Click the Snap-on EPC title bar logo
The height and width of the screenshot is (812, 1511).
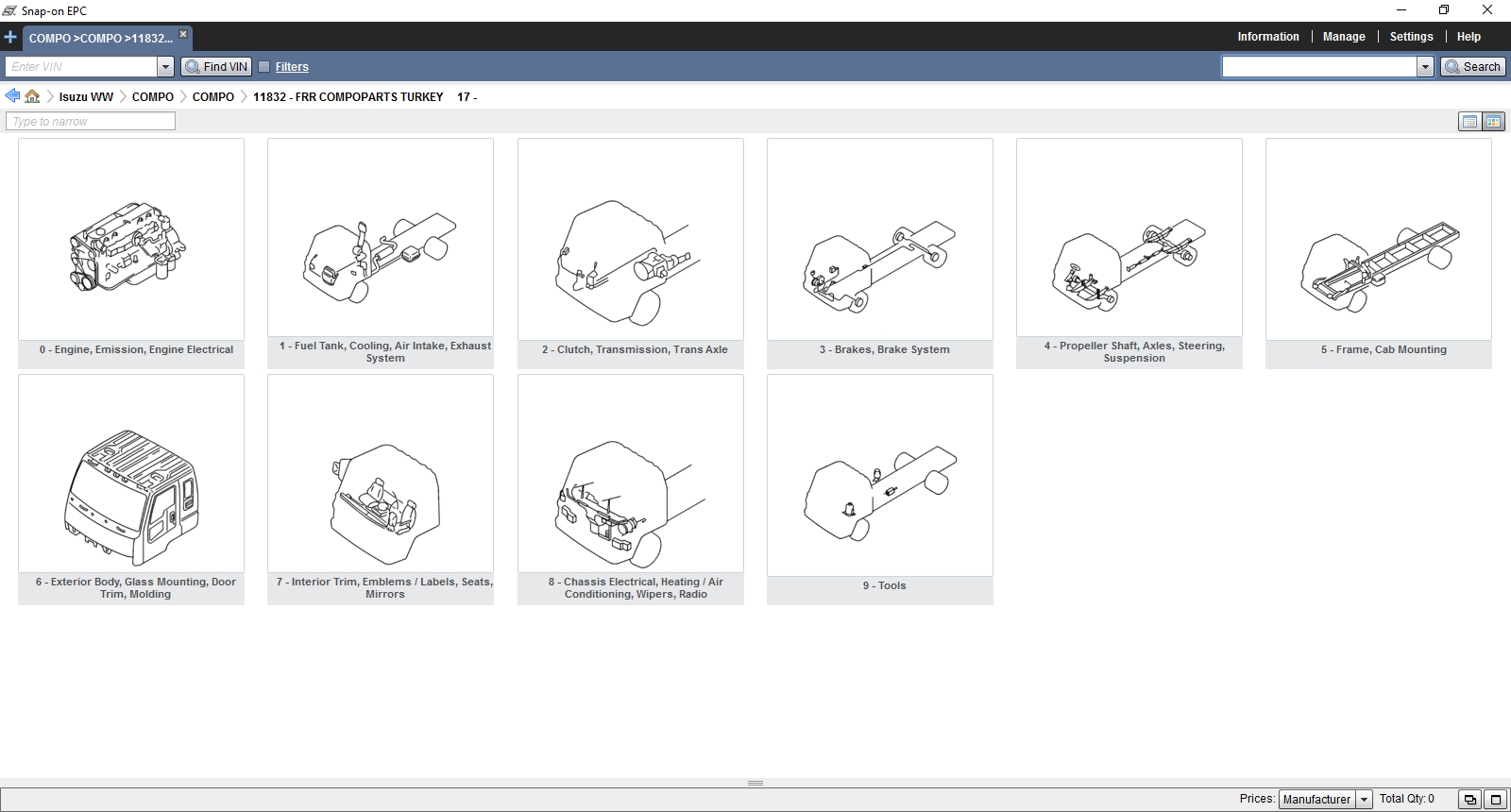click(x=9, y=10)
